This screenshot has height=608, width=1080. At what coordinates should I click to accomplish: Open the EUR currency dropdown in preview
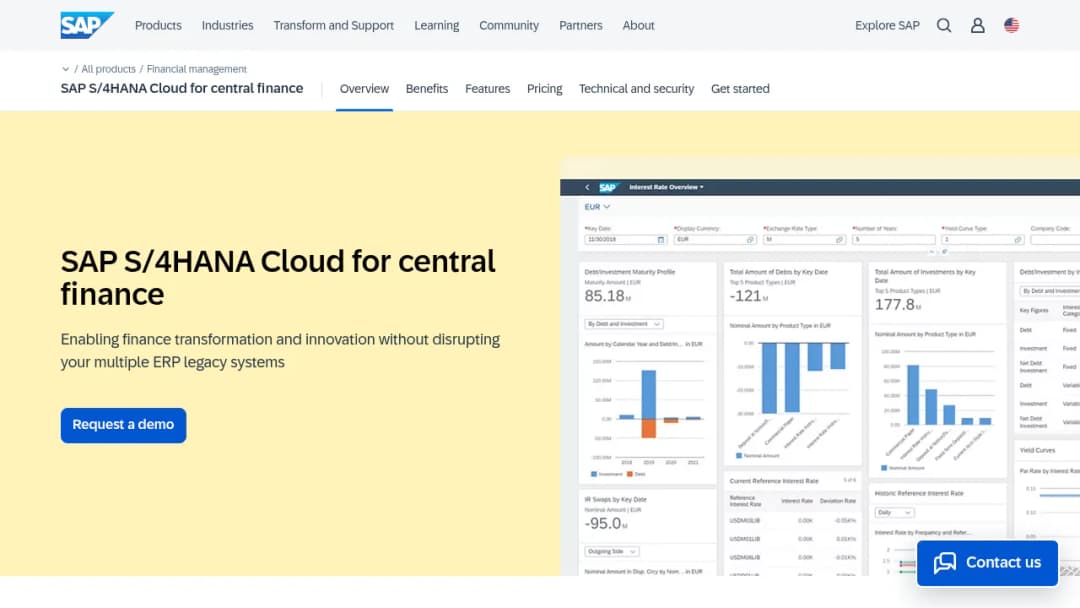[x=597, y=207]
